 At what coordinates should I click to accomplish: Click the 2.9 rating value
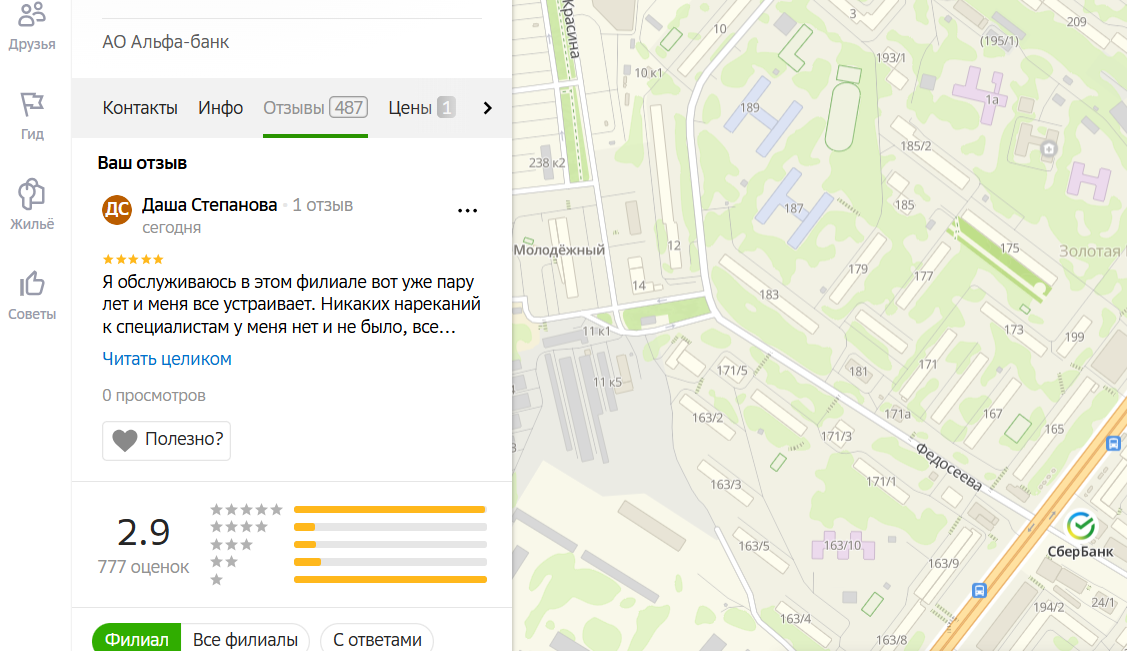click(143, 532)
